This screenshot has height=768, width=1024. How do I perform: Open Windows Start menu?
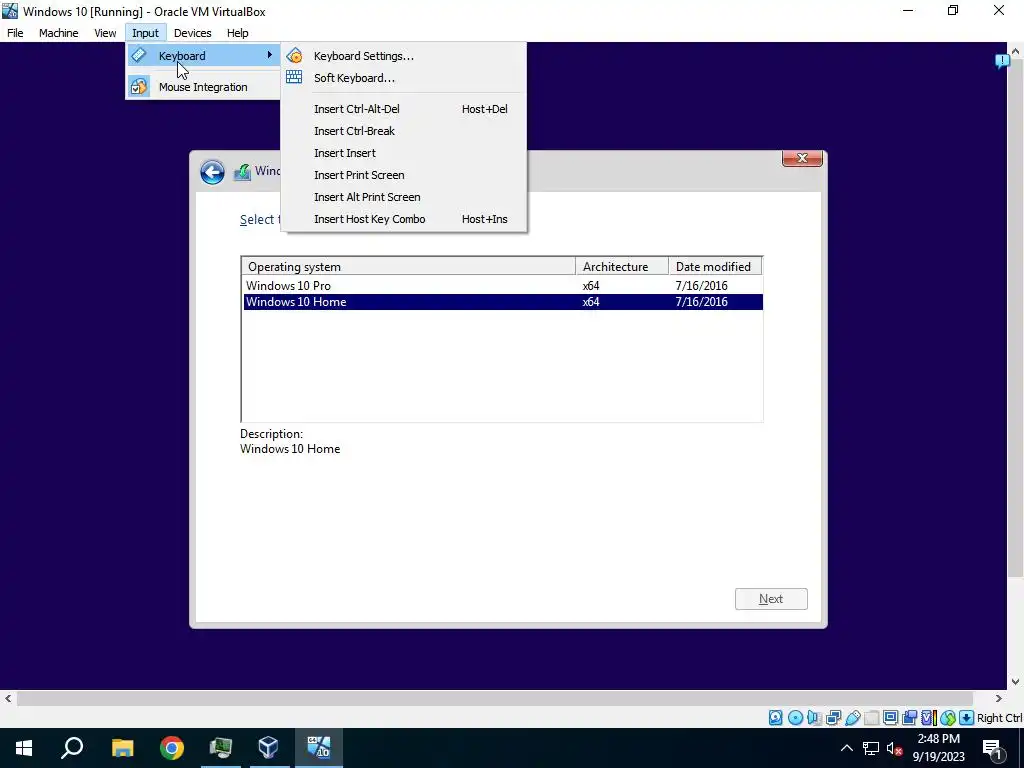tap(24, 748)
